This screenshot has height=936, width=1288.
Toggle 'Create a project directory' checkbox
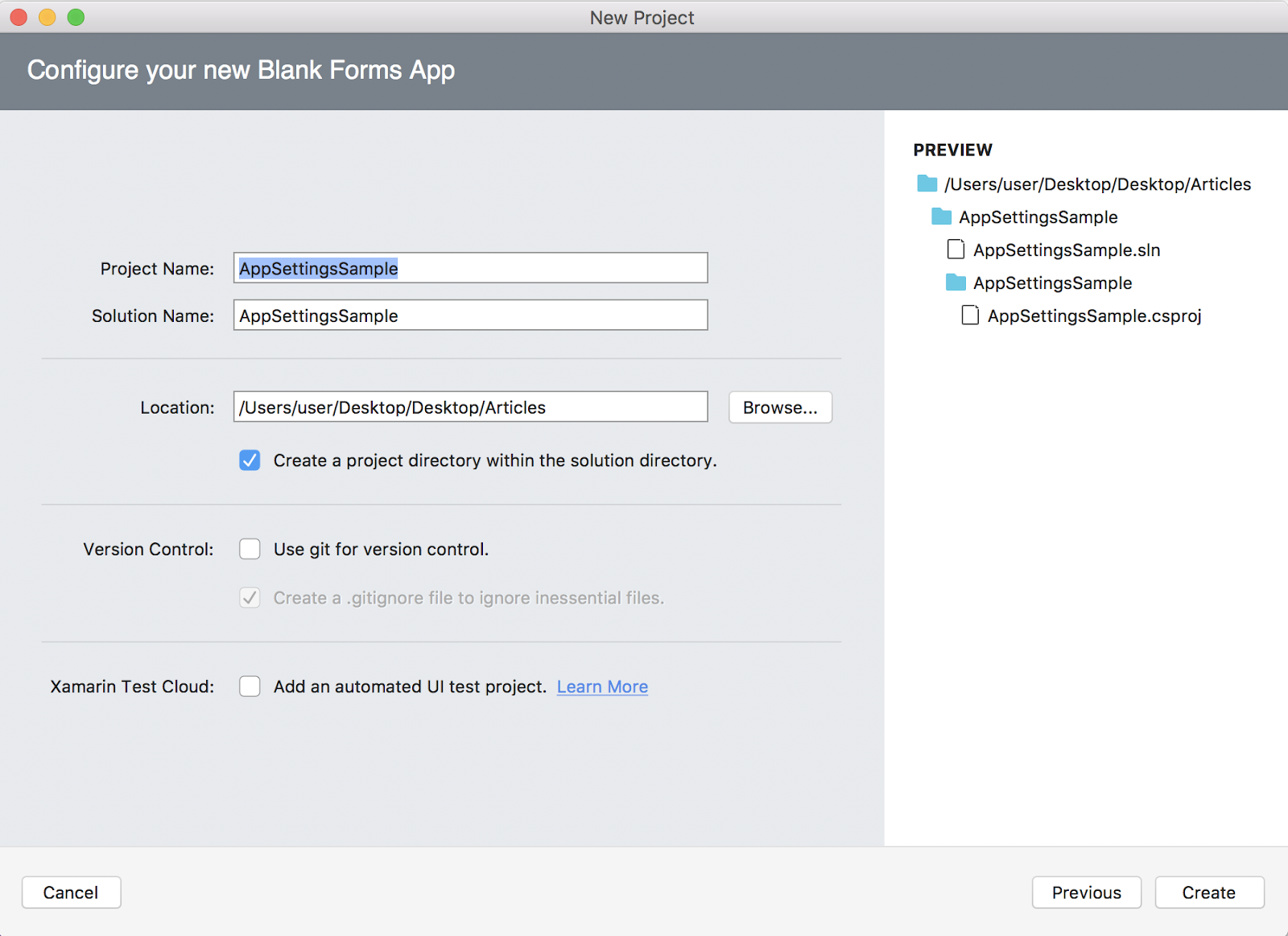tap(250, 460)
